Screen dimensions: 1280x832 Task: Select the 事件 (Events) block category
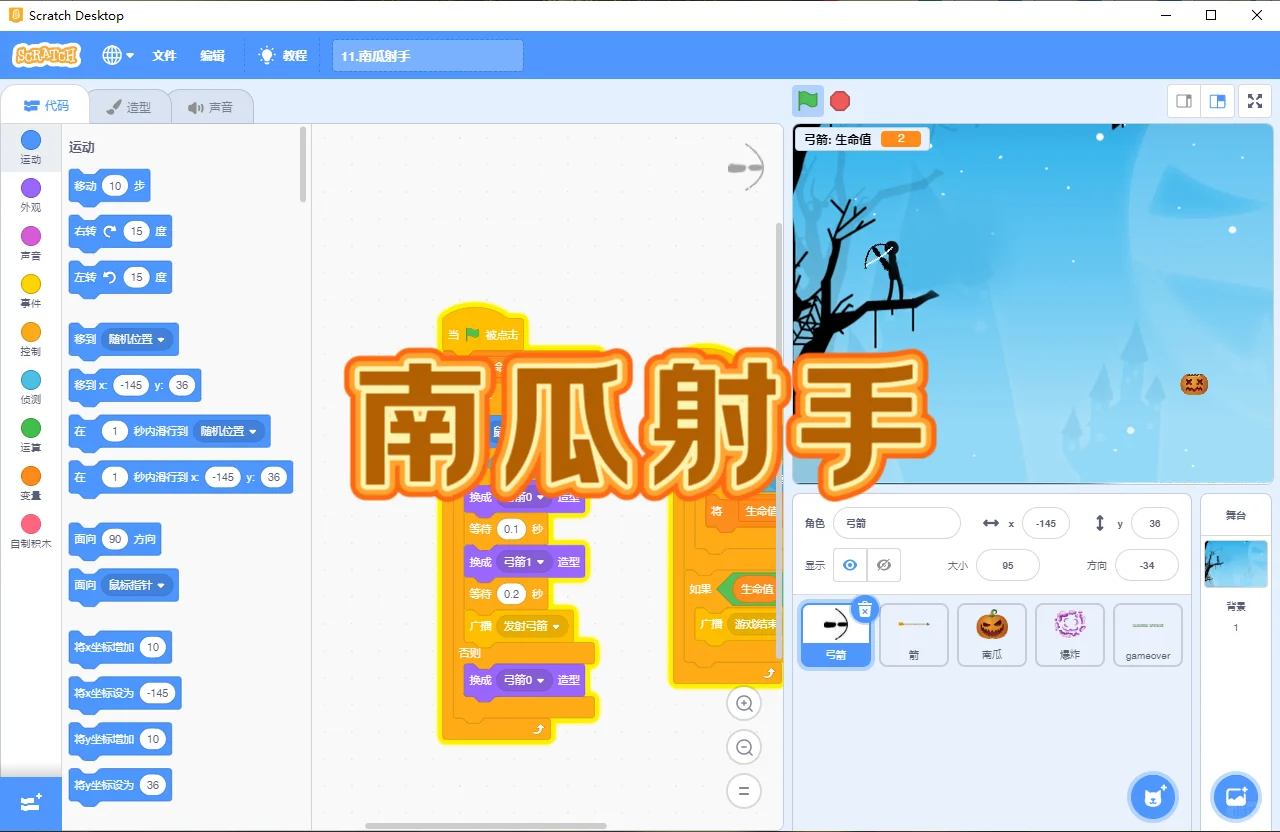(x=30, y=290)
